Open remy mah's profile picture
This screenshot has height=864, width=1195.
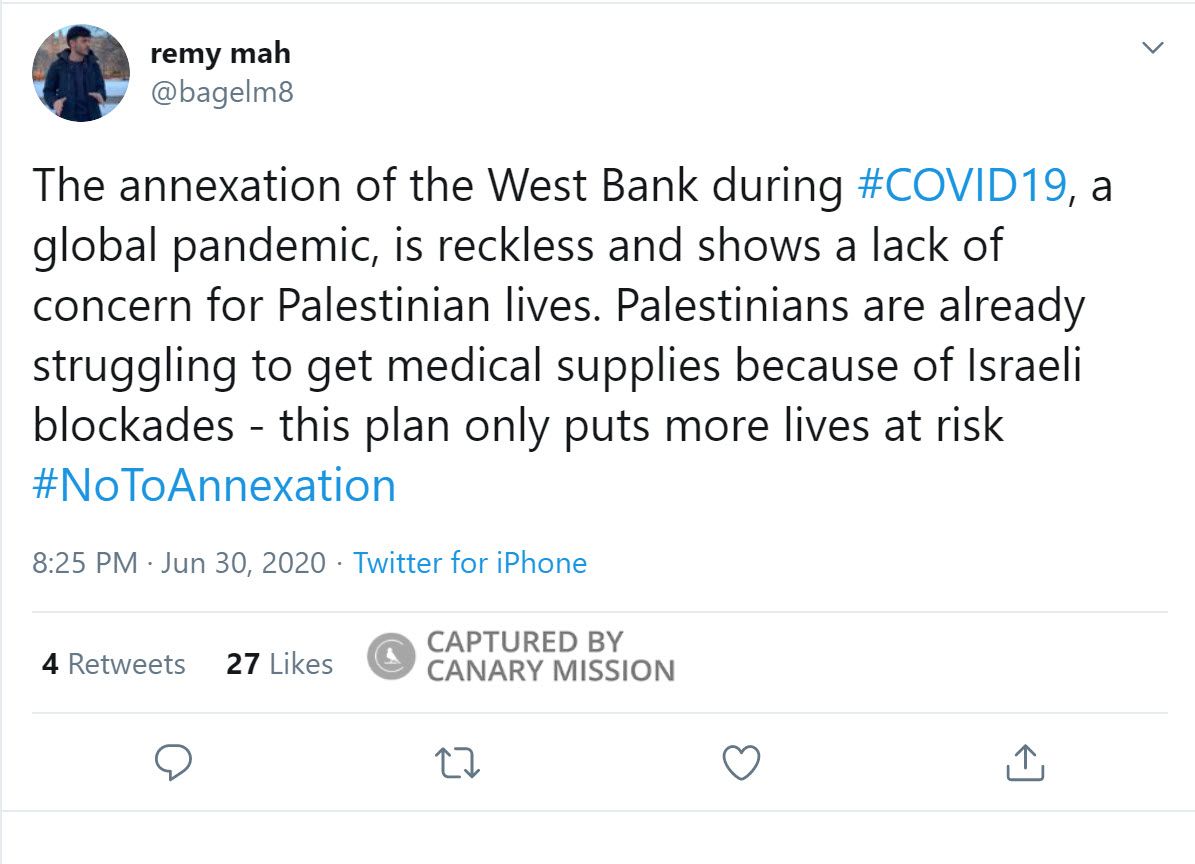[x=81, y=73]
